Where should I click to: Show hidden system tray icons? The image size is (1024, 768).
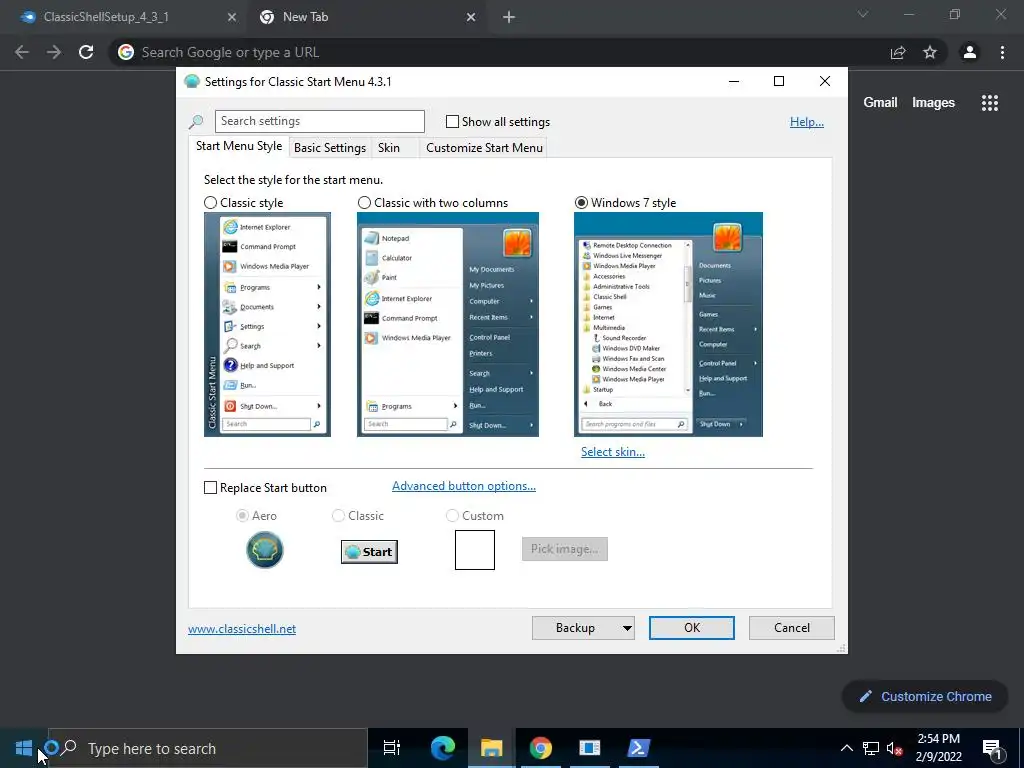click(846, 748)
